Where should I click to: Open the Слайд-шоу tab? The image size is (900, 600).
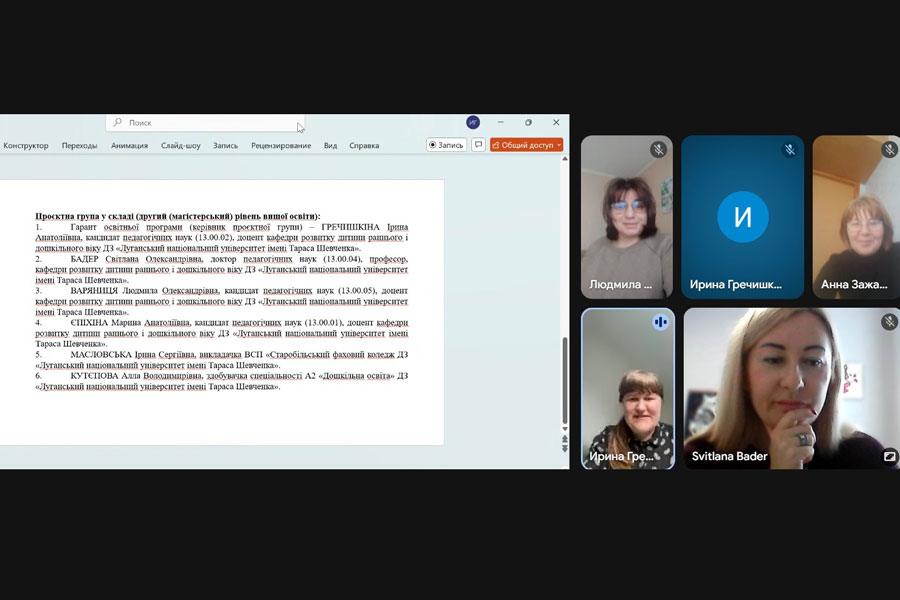point(181,146)
